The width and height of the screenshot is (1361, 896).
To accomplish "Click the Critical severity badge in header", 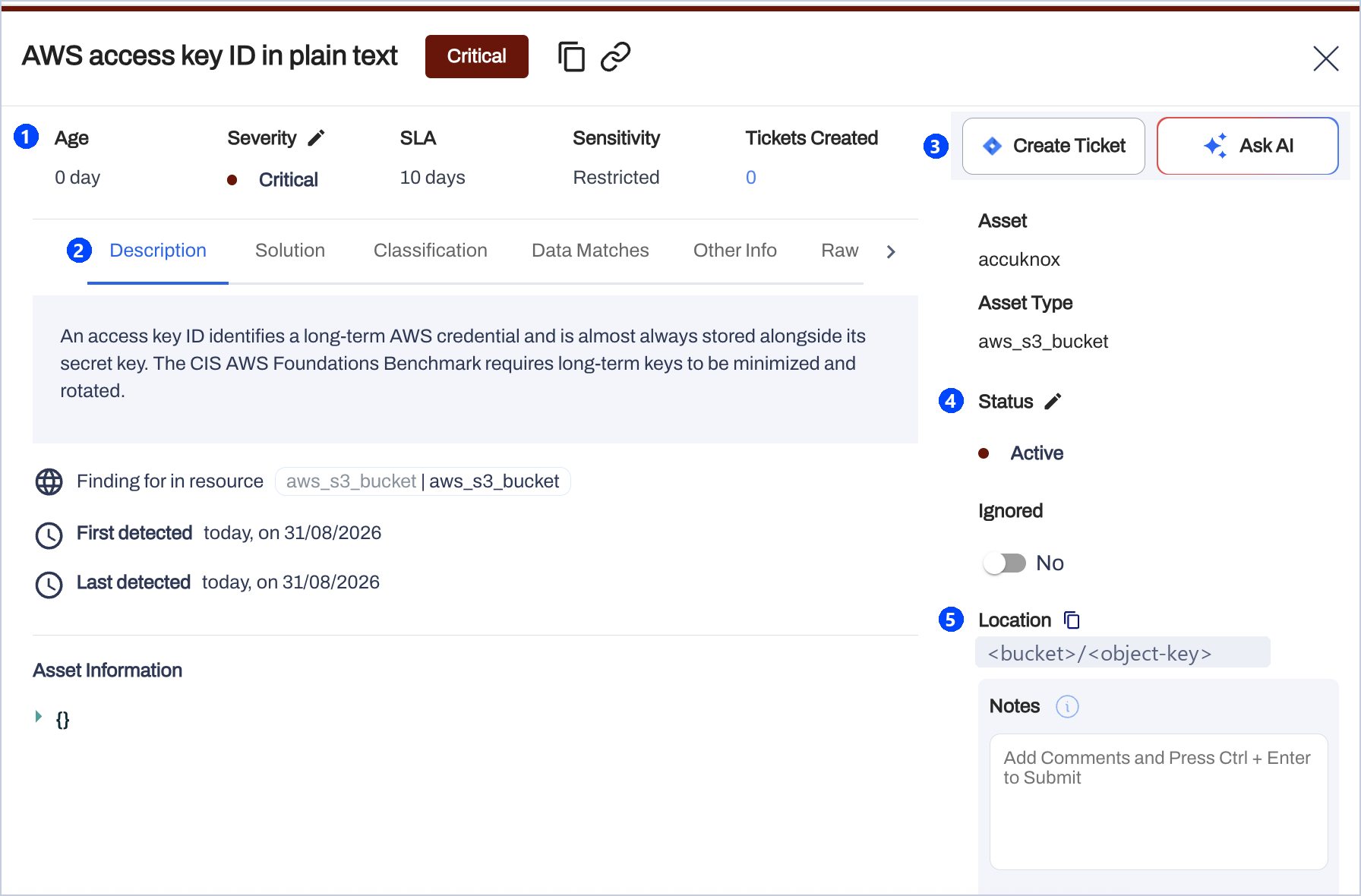I will pos(477,56).
